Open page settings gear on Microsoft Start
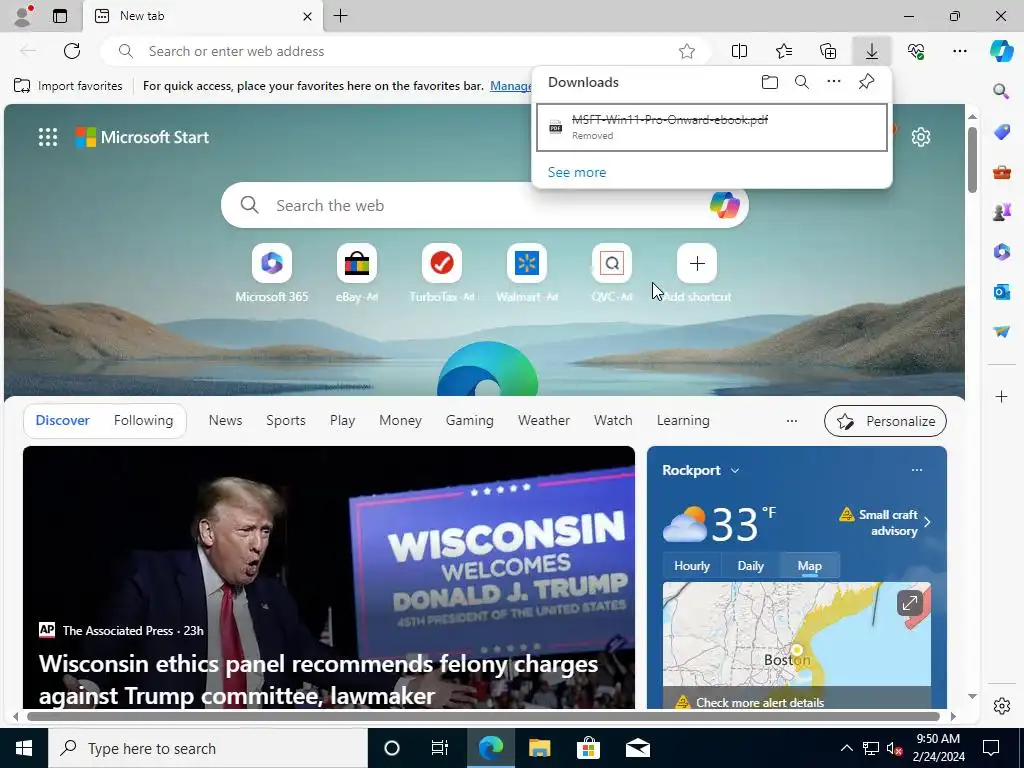Screen dimensions: 1024x768 [921, 137]
